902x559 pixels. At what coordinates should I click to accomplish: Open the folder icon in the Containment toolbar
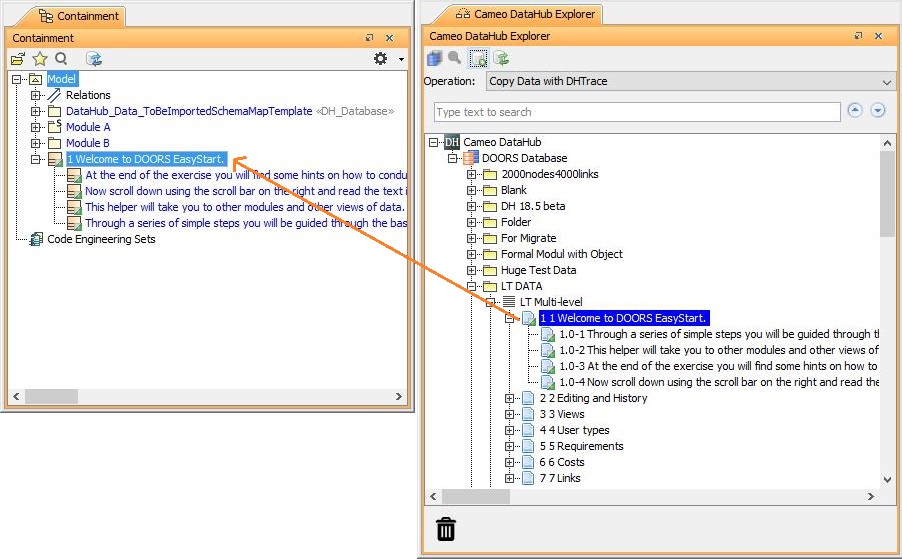point(18,59)
